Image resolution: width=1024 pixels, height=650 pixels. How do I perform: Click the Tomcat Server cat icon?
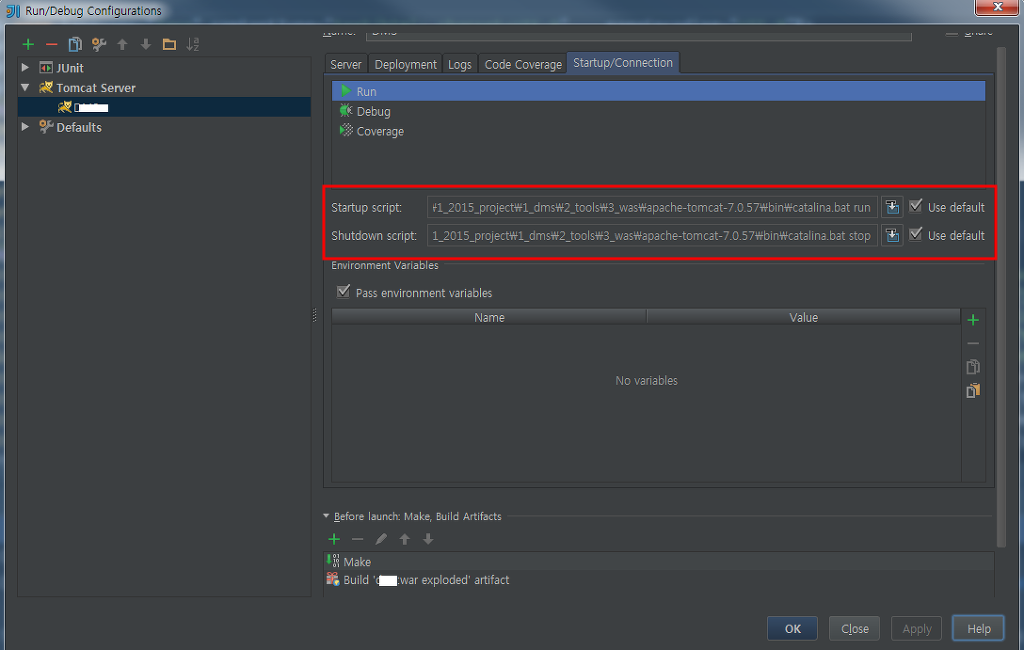coord(46,88)
